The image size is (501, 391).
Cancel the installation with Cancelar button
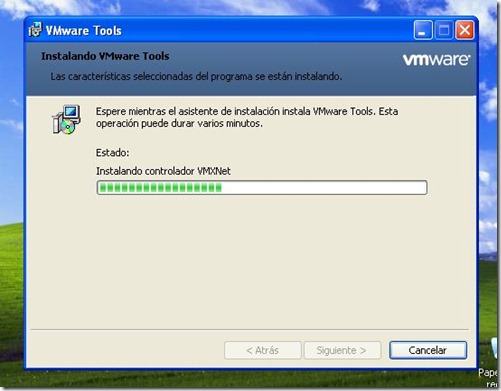[428, 350]
